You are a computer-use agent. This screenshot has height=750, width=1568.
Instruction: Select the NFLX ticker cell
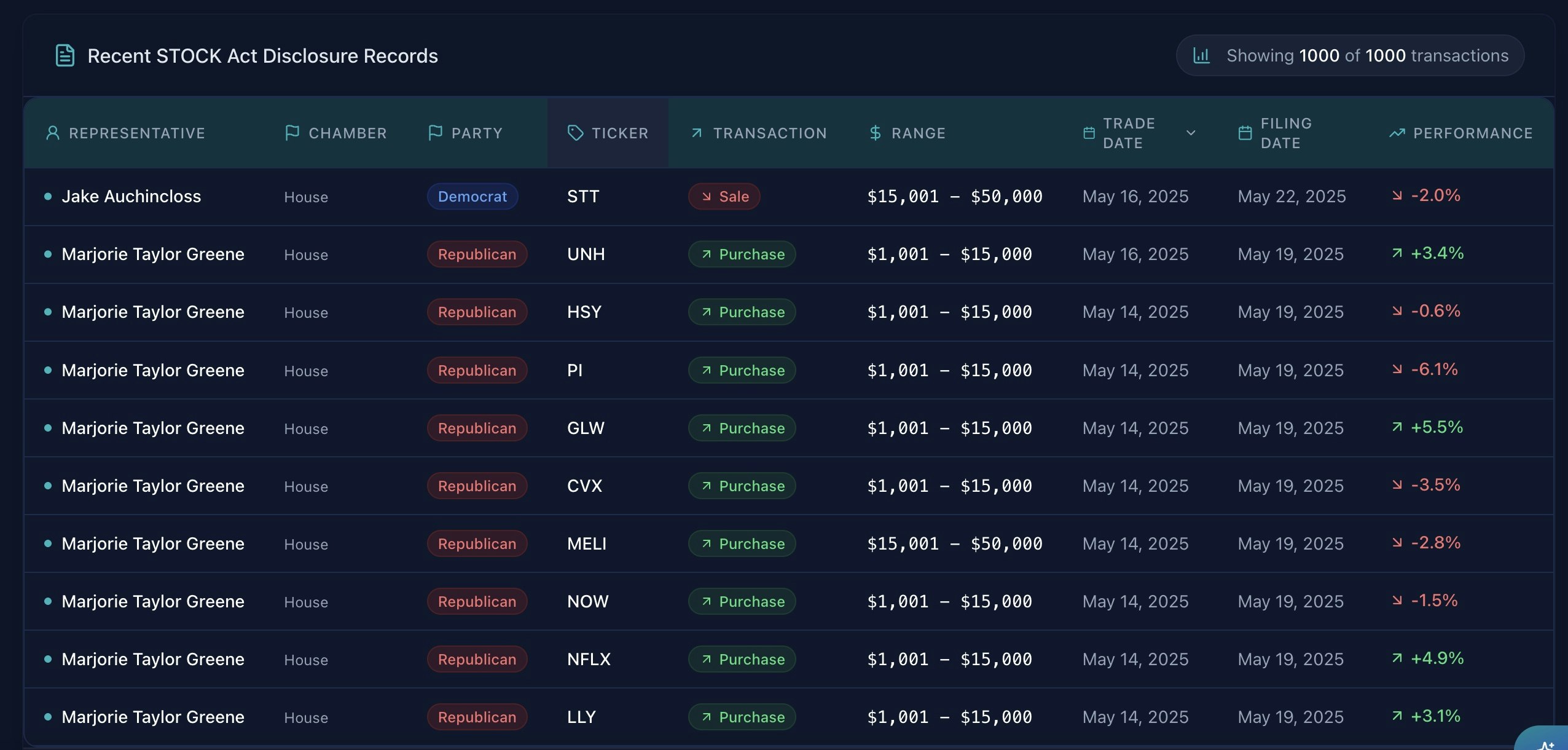pyautogui.click(x=589, y=660)
